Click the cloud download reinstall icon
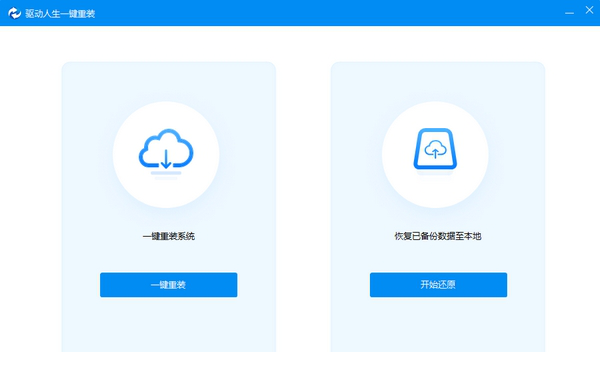This screenshot has height=366, width=600. pos(166,154)
